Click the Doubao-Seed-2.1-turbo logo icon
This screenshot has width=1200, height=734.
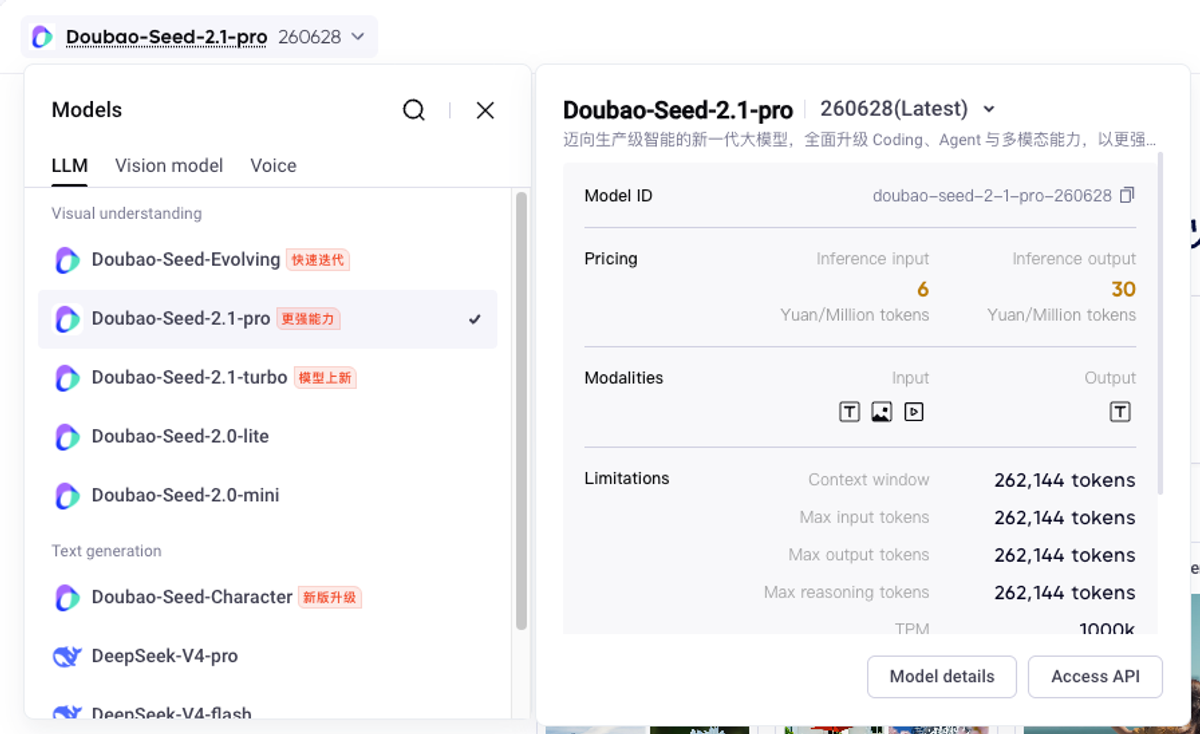(67, 378)
